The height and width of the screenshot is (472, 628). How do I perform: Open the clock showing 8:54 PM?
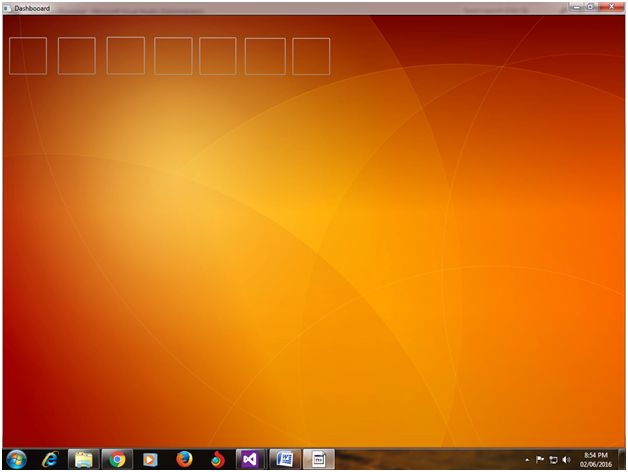596,460
